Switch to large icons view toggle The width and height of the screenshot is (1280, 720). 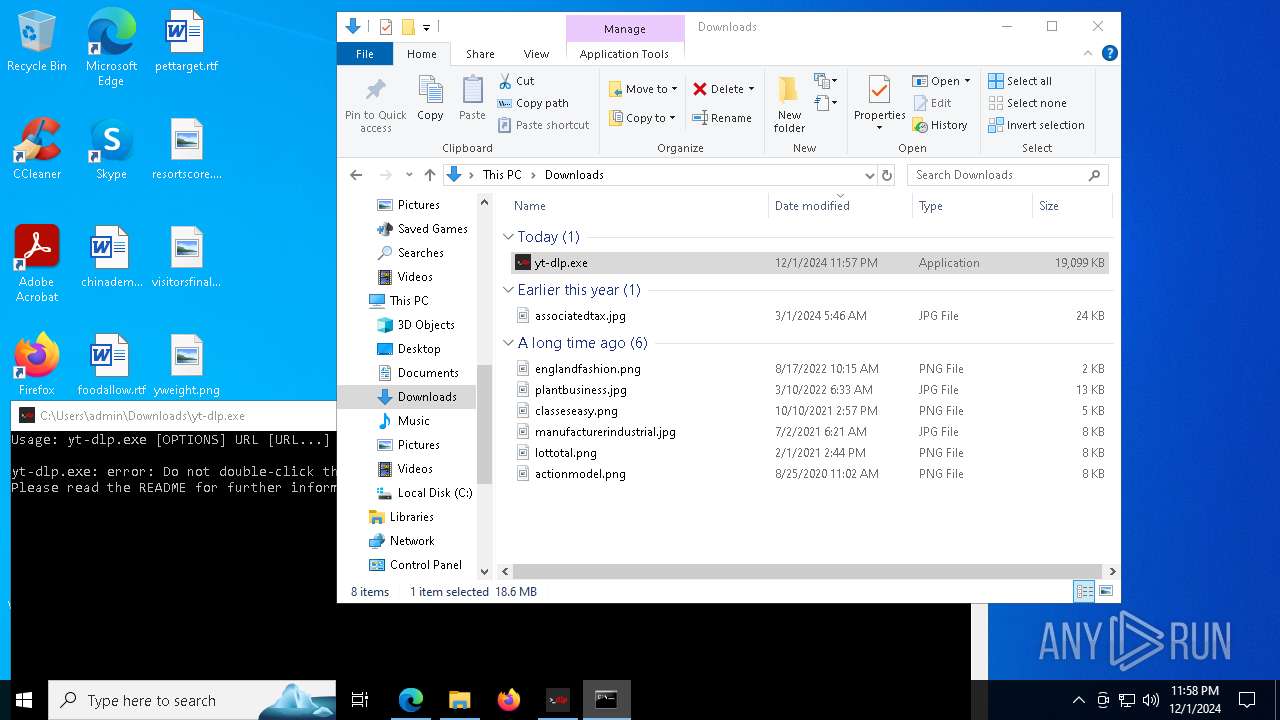tap(1106, 592)
